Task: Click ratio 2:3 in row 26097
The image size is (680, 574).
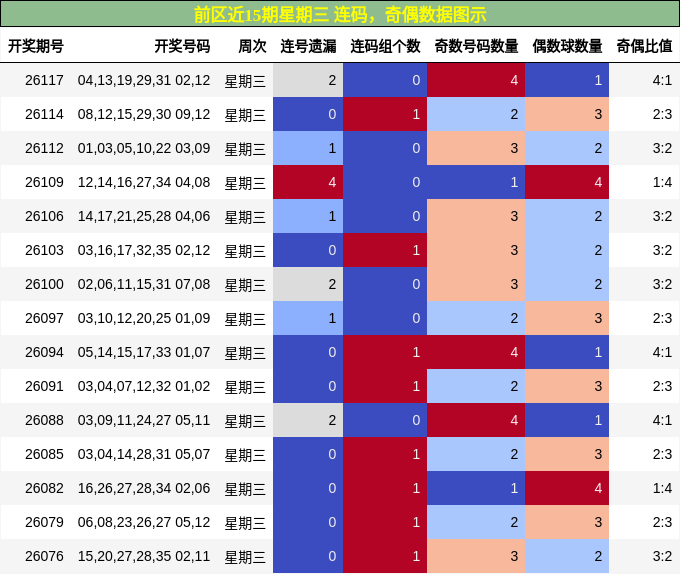Action: tap(662, 318)
